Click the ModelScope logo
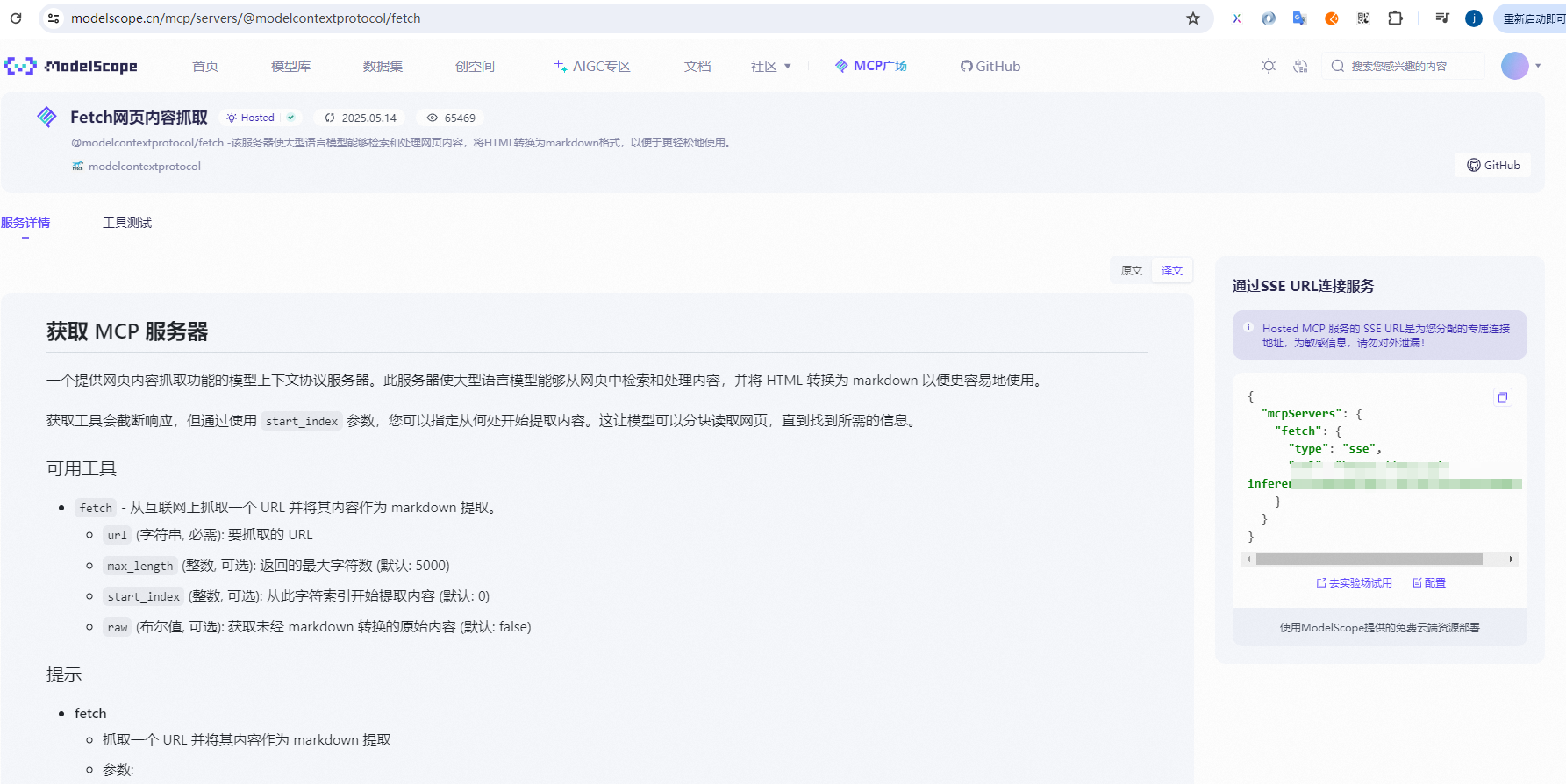The image size is (1566, 784). click(71, 66)
